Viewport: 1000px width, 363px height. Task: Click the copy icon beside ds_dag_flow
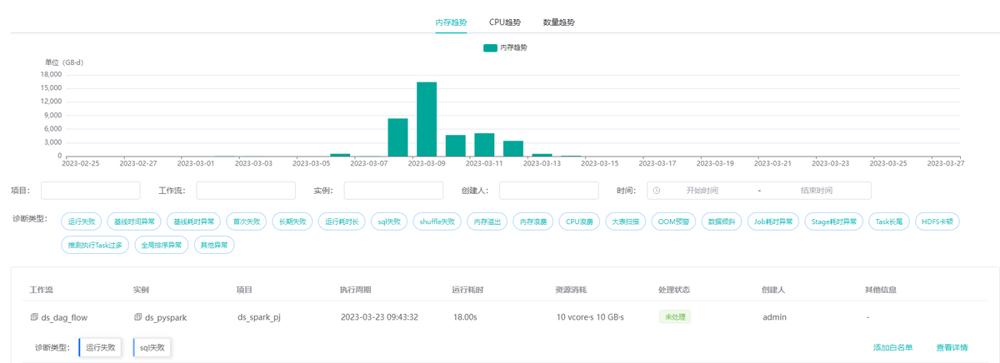pos(34,317)
